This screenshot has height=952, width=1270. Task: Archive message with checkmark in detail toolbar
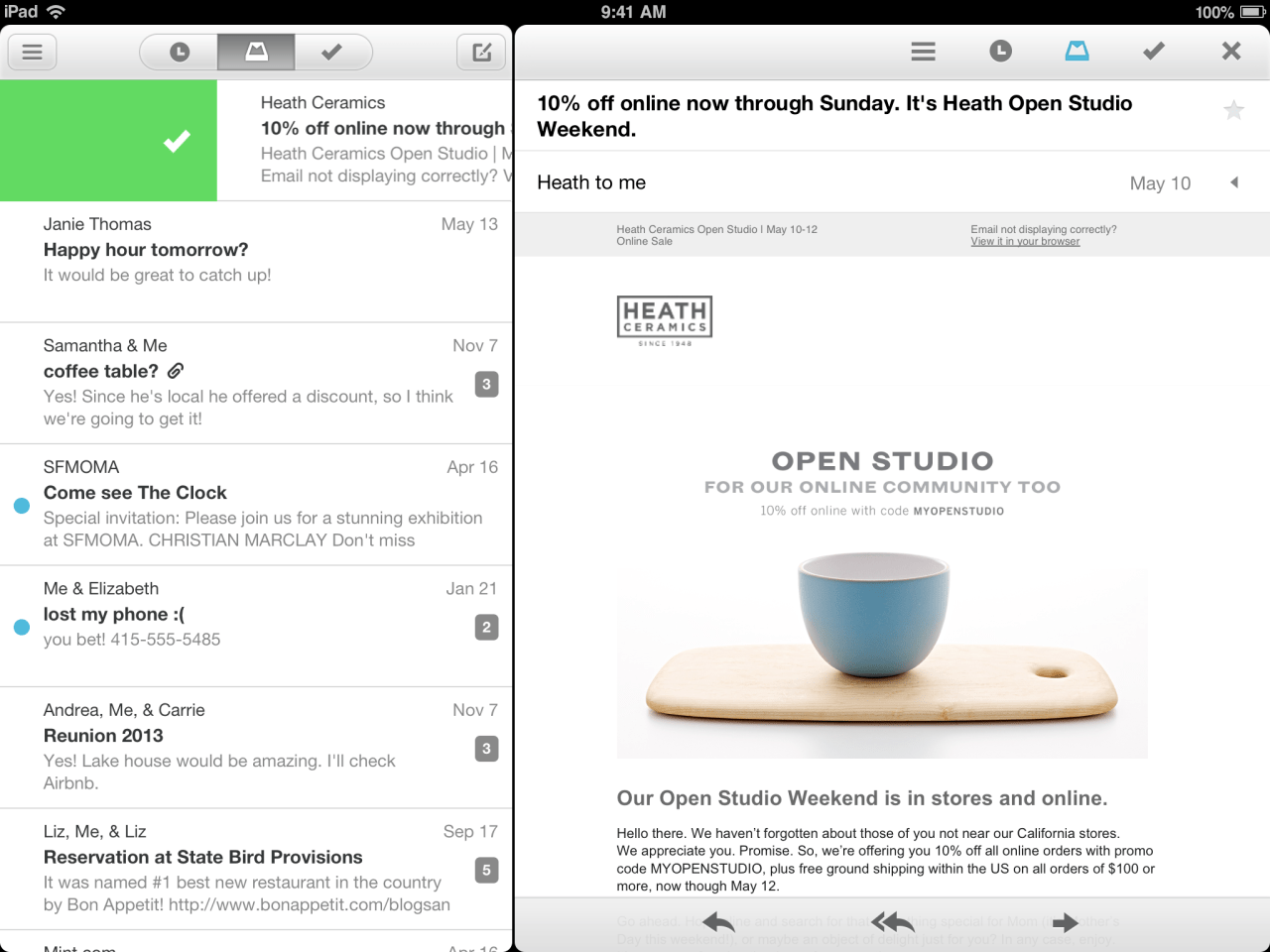(1153, 51)
